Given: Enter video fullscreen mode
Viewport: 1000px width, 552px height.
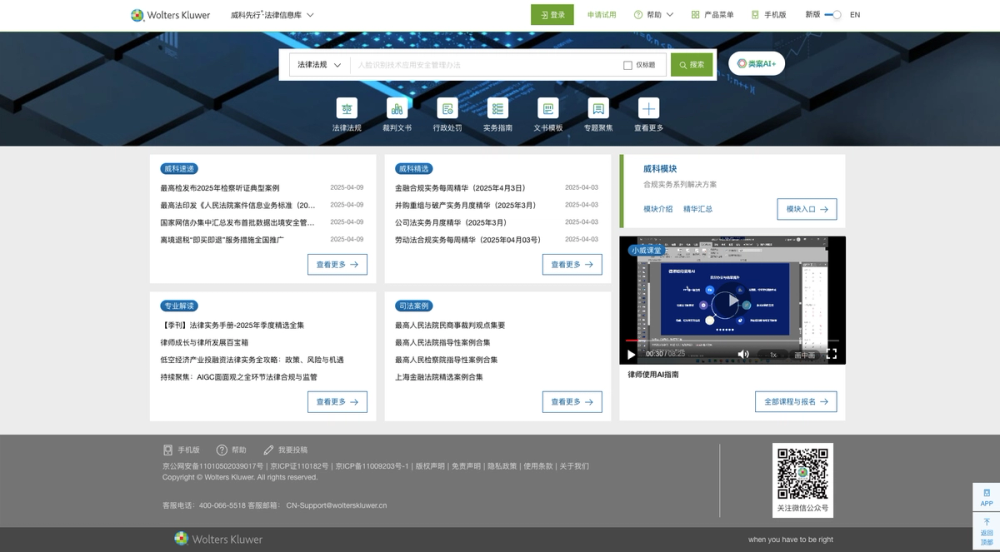Looking at the screenshot, I should coord(832,354).
